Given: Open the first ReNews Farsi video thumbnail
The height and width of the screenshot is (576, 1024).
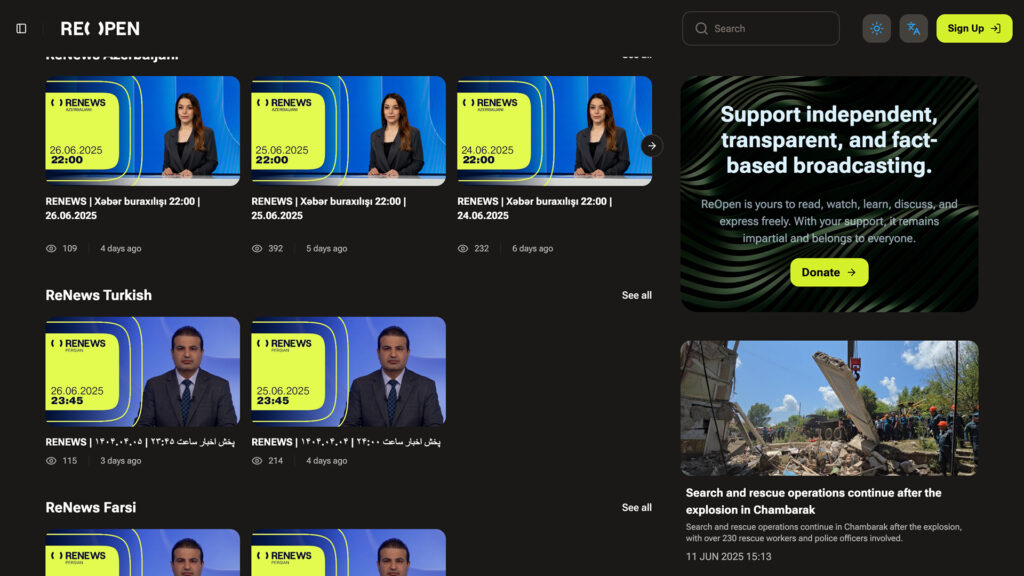Looking at the screenshot, I should click(x=142, y=552).
